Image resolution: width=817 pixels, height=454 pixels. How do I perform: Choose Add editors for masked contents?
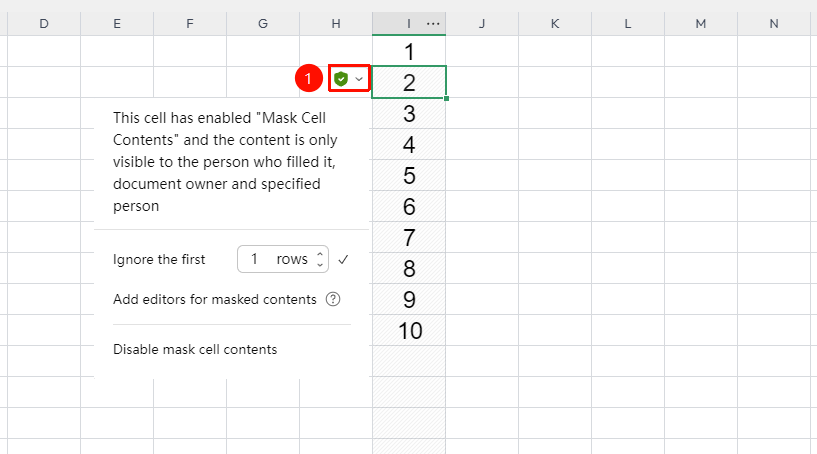[x=215, y=299]
